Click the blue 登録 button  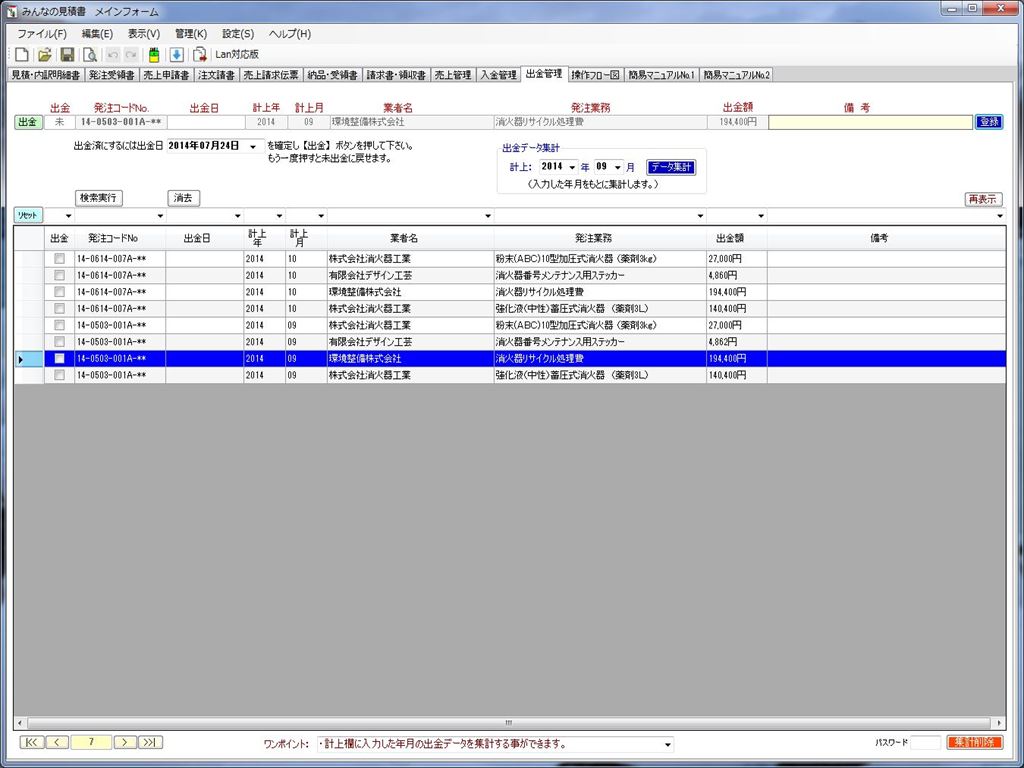coord(989,122)
